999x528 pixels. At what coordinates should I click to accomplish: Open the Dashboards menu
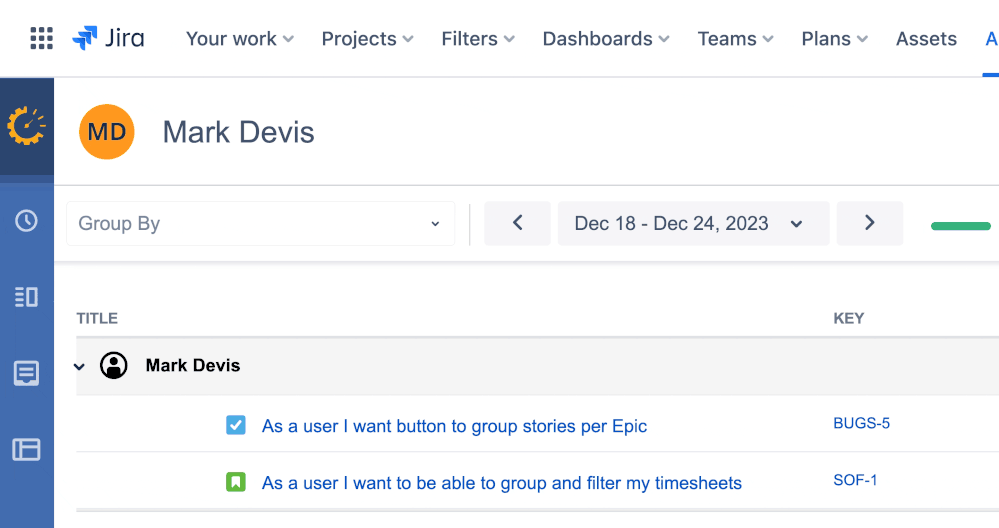[x=607, y=39]
